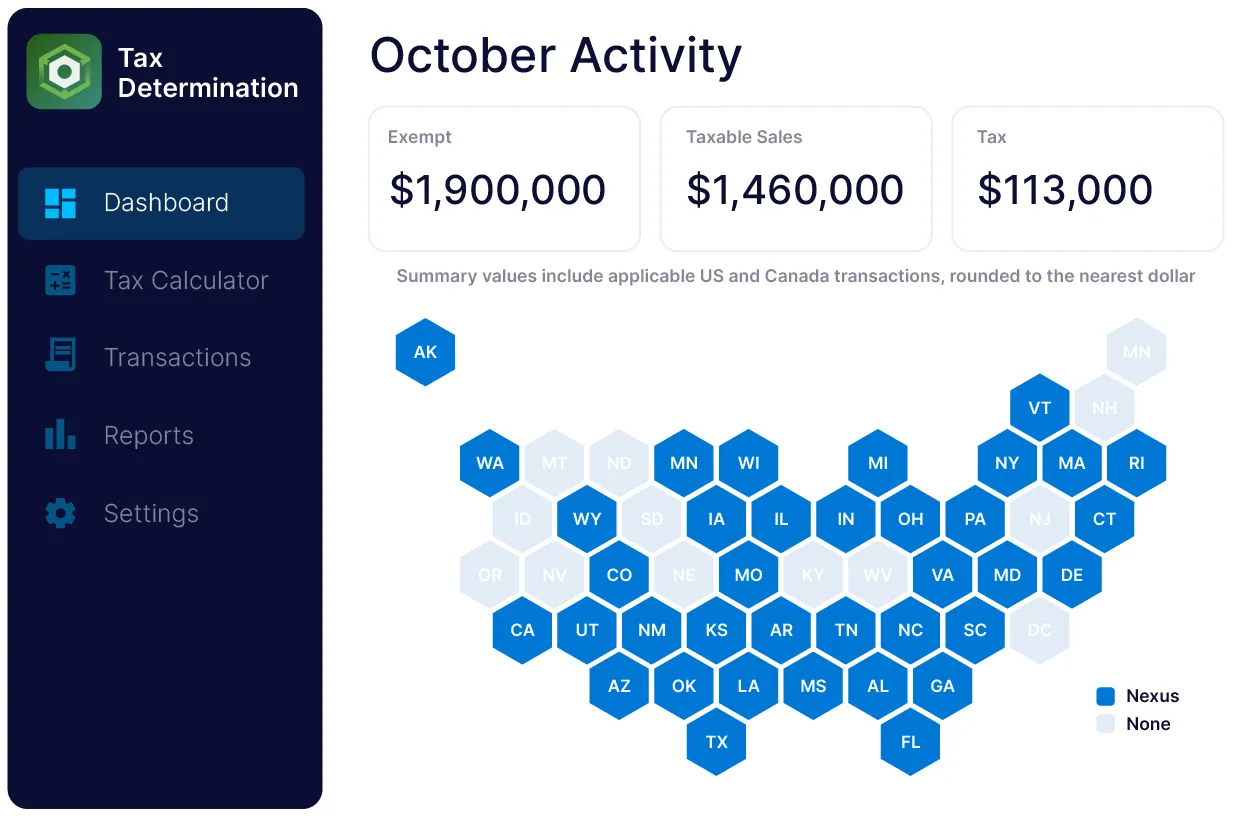The image size is (1248, 816).
Task: Select the AK hexagon on the map
Action: [426, 352]
